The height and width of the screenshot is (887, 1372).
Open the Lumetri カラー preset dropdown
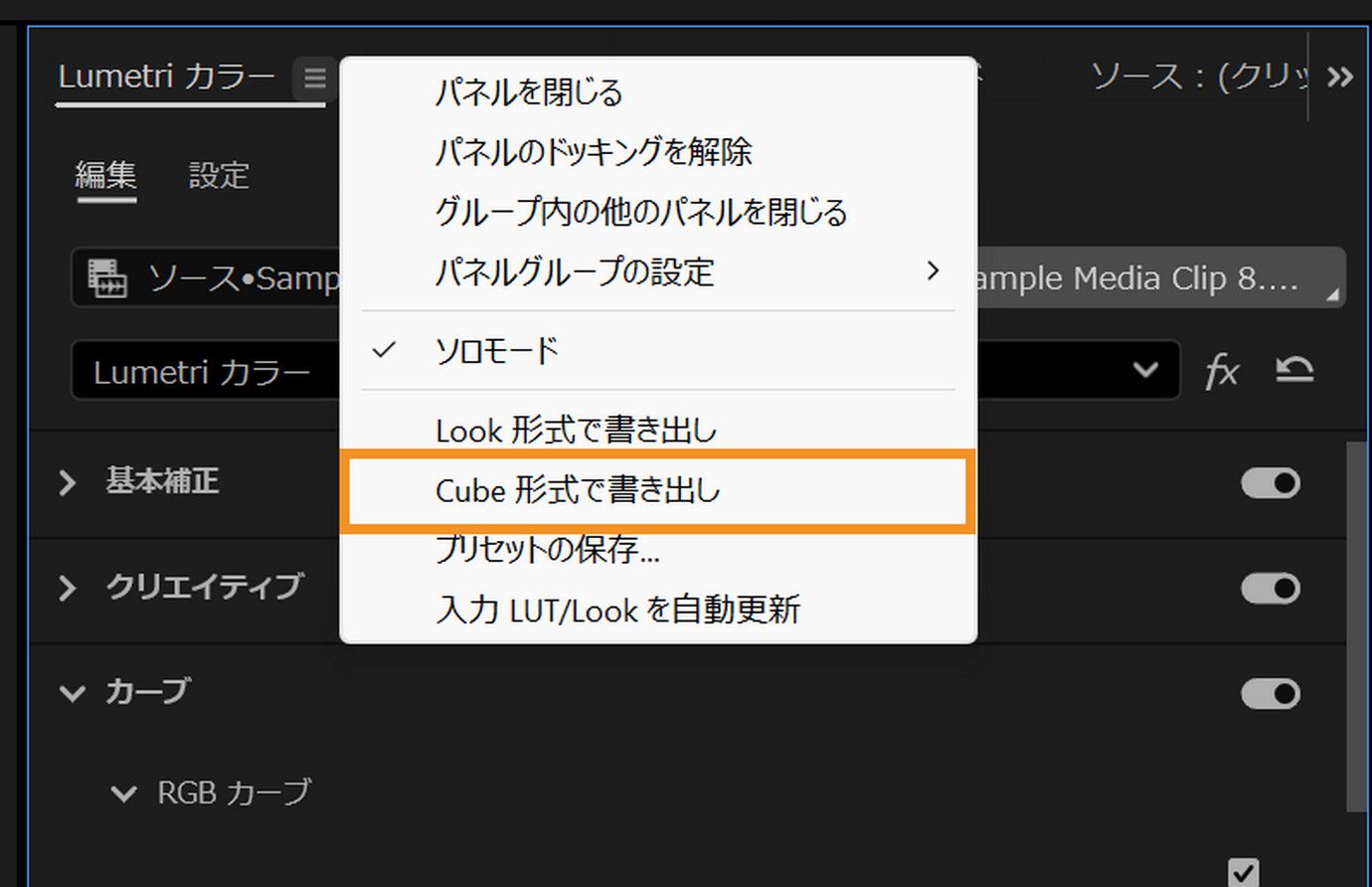point(1143,370)
